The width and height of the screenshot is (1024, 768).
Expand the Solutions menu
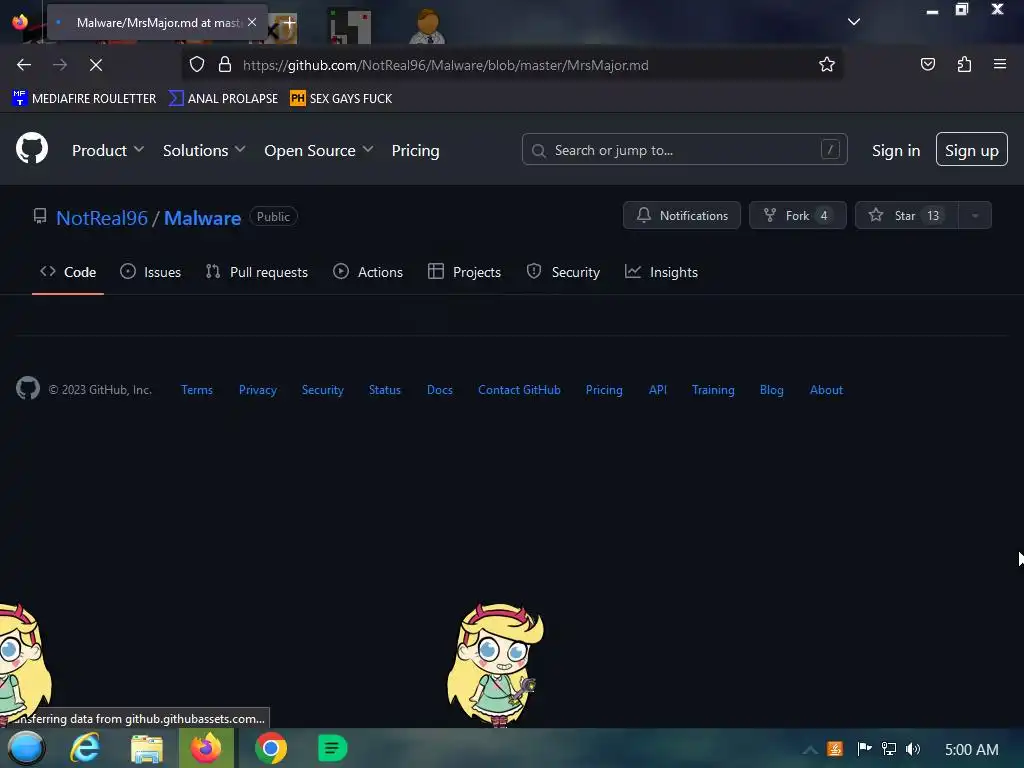[204, 150]
